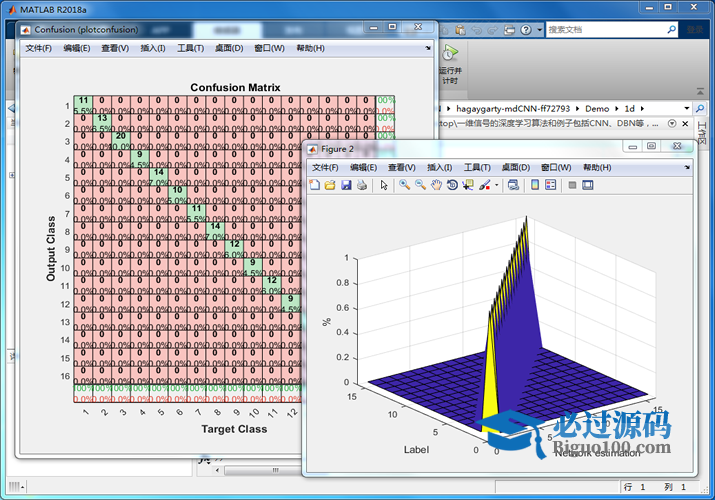This screenshot has width=715, height=500.
Task: Insert a legend using the toolbar icon
Action: pyautogui.click(x=551, y=185)
